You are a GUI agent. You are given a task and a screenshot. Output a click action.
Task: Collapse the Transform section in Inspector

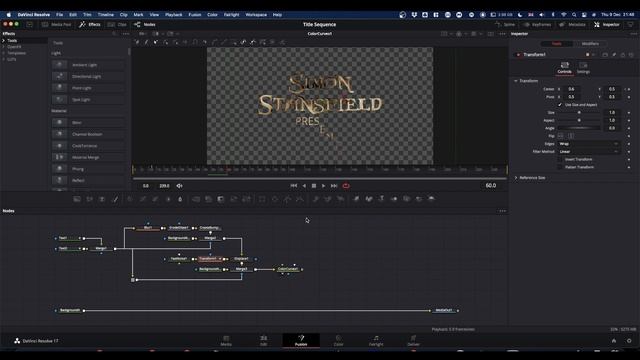pyautogui.click(x=516, y=81)
